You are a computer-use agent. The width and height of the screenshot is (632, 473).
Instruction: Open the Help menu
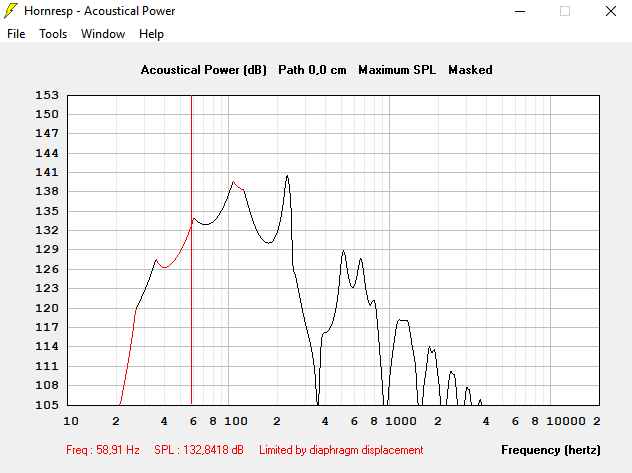coord(151,34)
